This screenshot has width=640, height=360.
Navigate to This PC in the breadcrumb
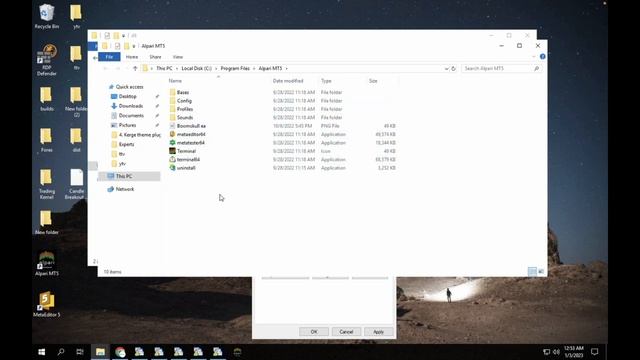164,69
